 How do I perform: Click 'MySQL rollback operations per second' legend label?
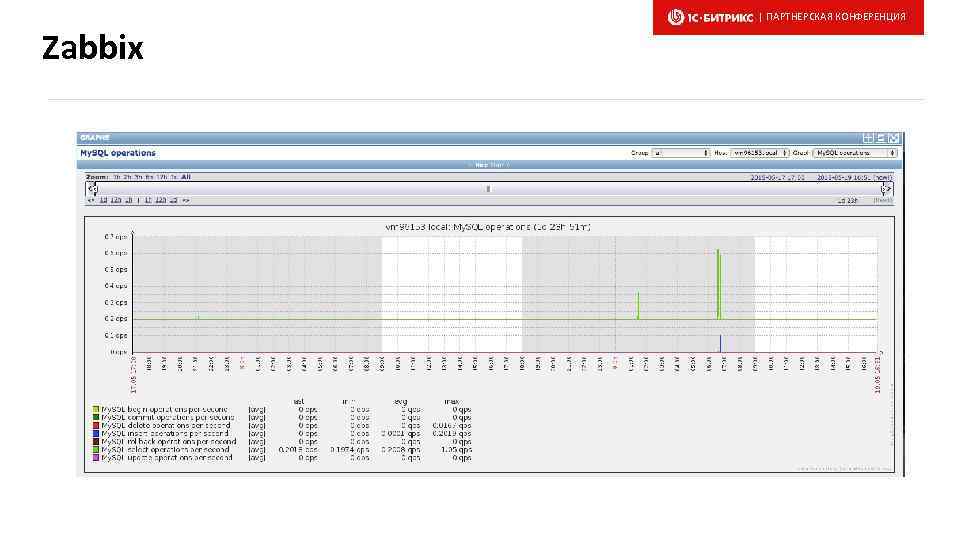(x=169, y=441)
